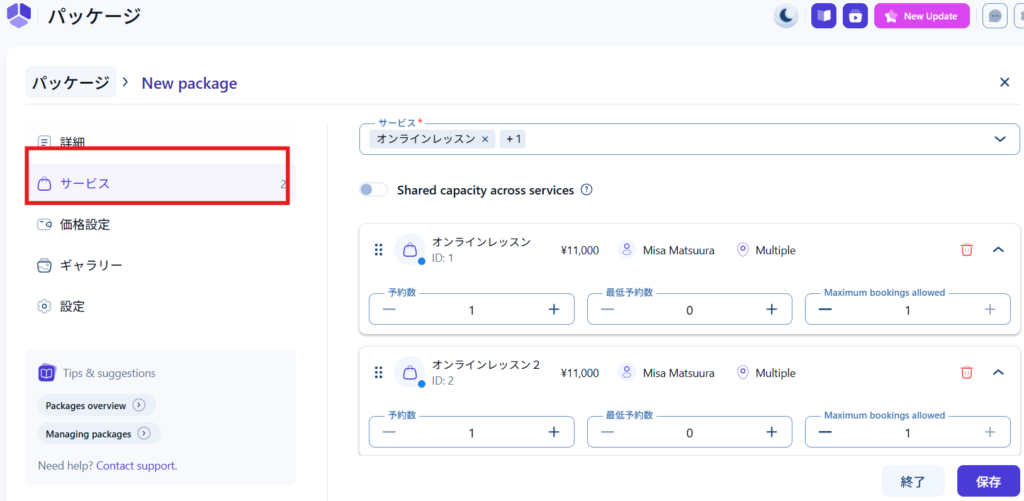Screen dimensions: 1024x501
Task: Open the documentation book icon in header
Action: click(x=823, y=16)
